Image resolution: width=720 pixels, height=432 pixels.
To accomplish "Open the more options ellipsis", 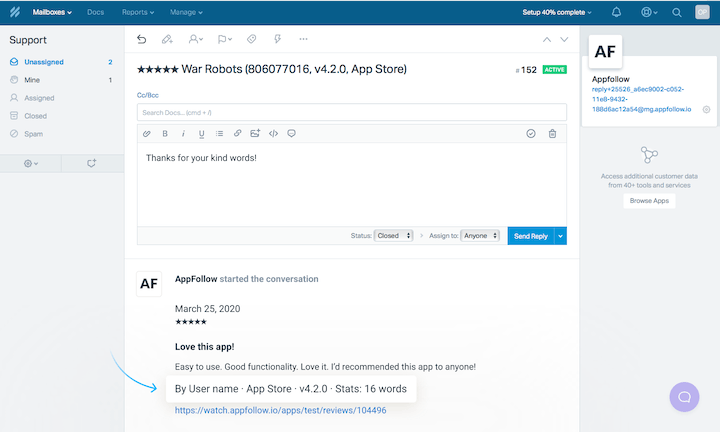I will click(303, 39).
